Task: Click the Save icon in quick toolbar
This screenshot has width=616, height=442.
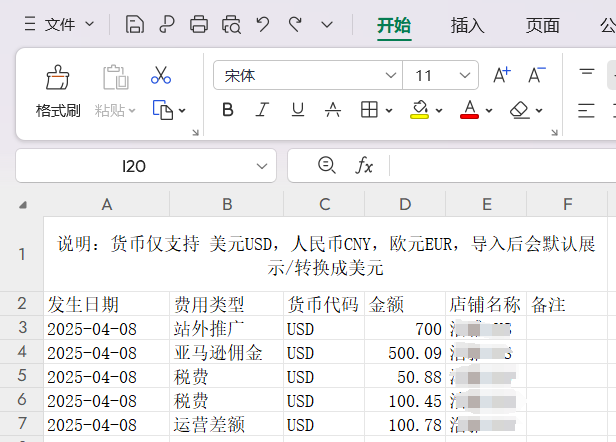Action: pos(135,24)
